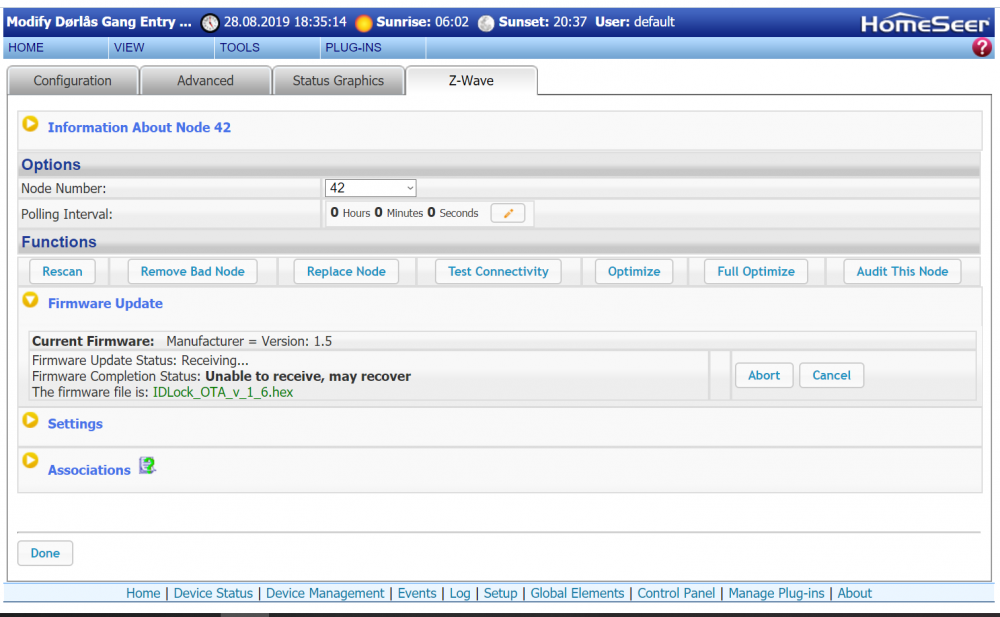The height and width of the screenshot is (617, 1000).
Task: Open the TOOLS menu
Action: (x=240, y=47)
